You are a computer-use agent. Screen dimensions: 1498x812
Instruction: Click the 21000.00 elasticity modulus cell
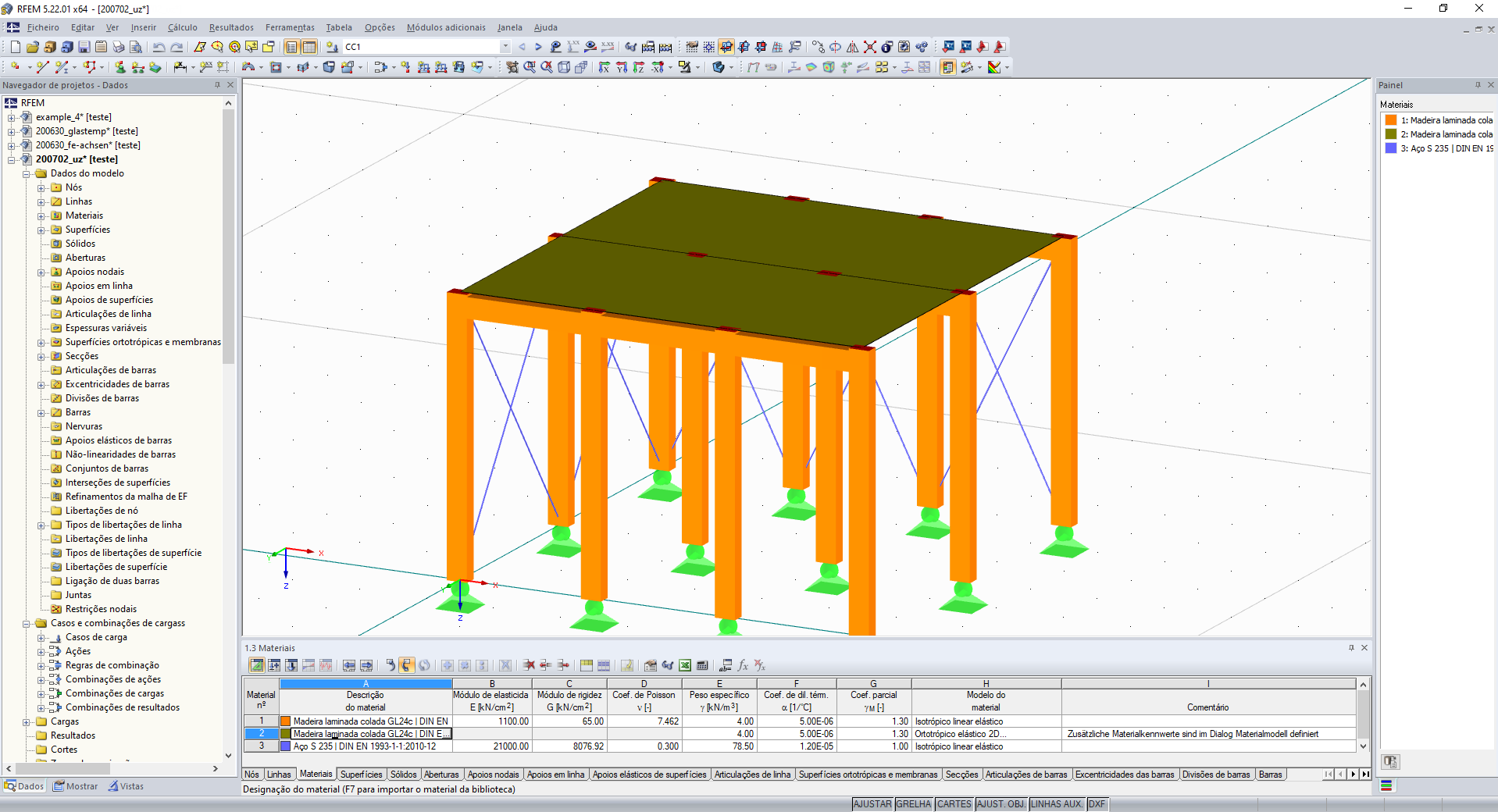(491, 746)
